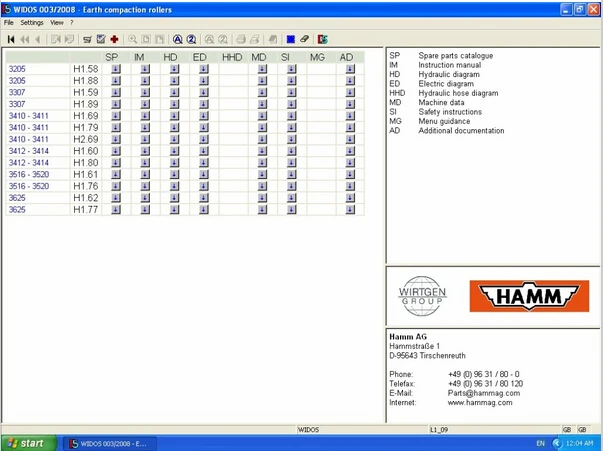The width and height of the screenshot is (603, 451).
Task: Open electric diagram for 3307 H1.89
Action: (204, 104)
